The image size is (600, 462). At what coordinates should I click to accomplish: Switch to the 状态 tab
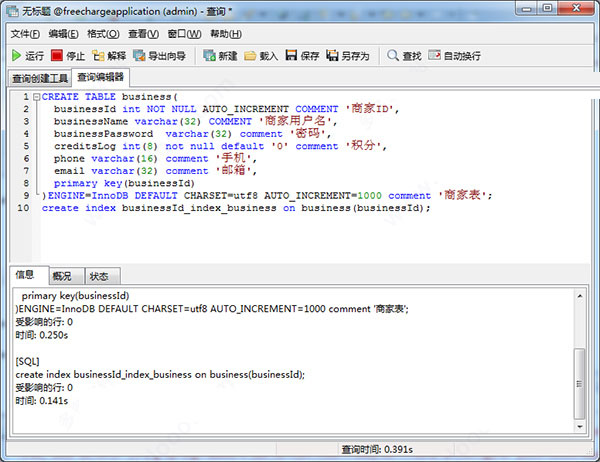(x=99, y=276)
